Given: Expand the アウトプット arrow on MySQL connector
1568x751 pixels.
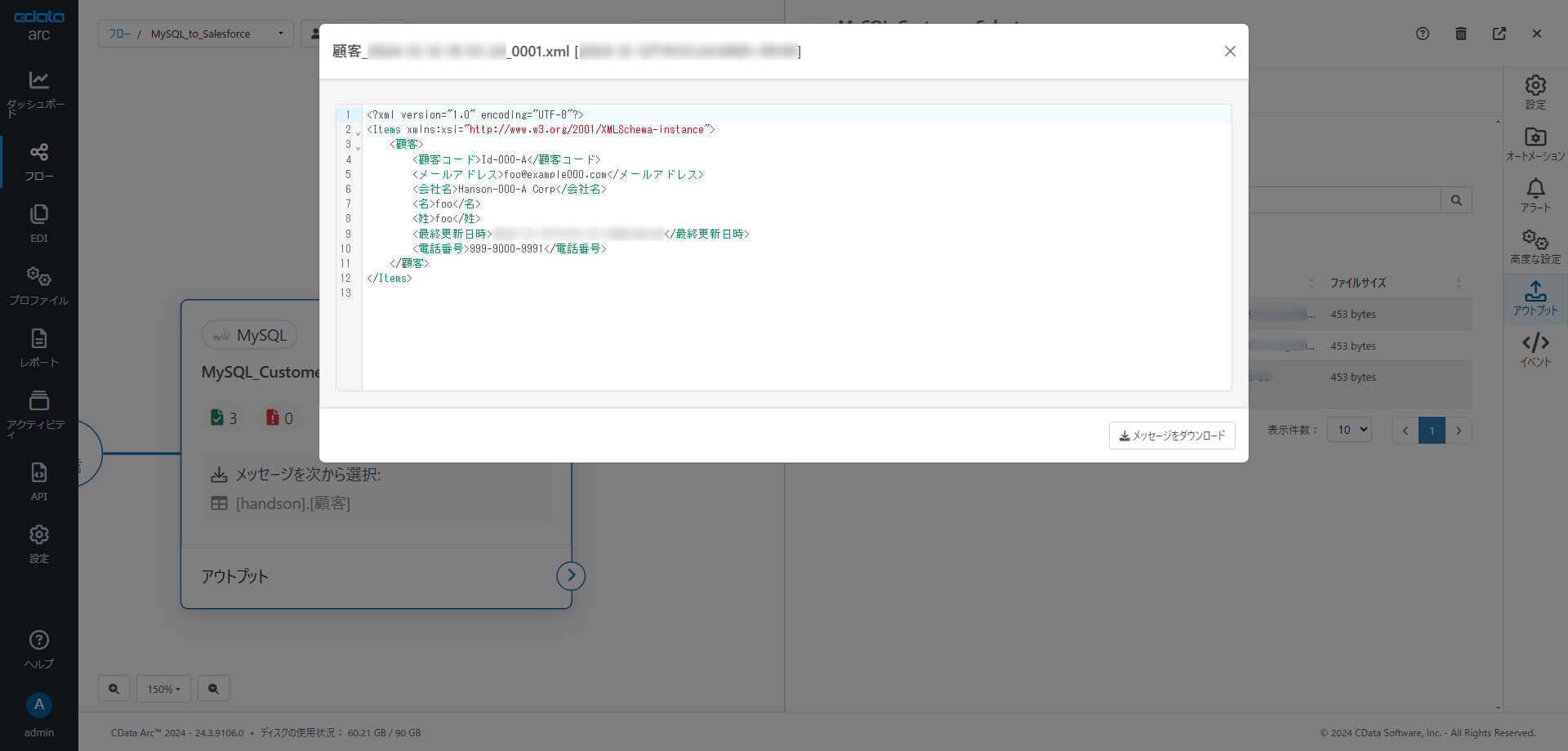Looking at the screenshot, I should pos(571,575).
